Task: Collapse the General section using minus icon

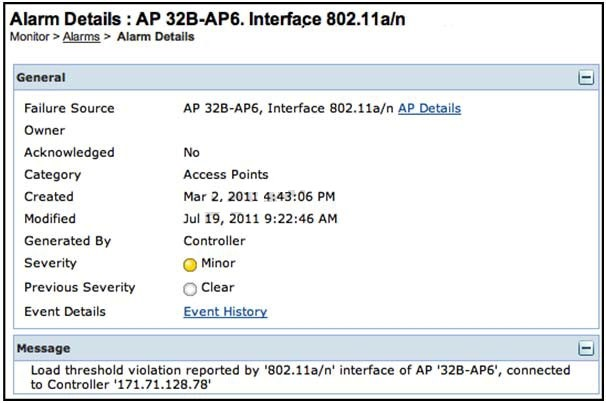Action: click(585, 78)
